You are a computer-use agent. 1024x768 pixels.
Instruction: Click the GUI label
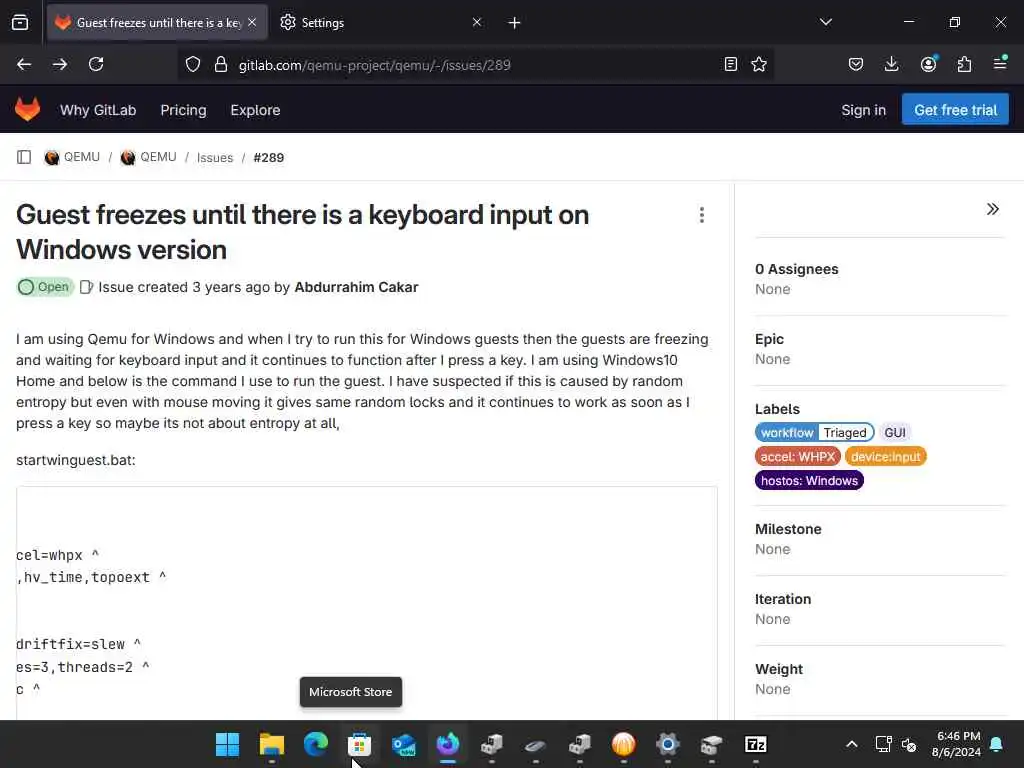[x=894, y=432]
